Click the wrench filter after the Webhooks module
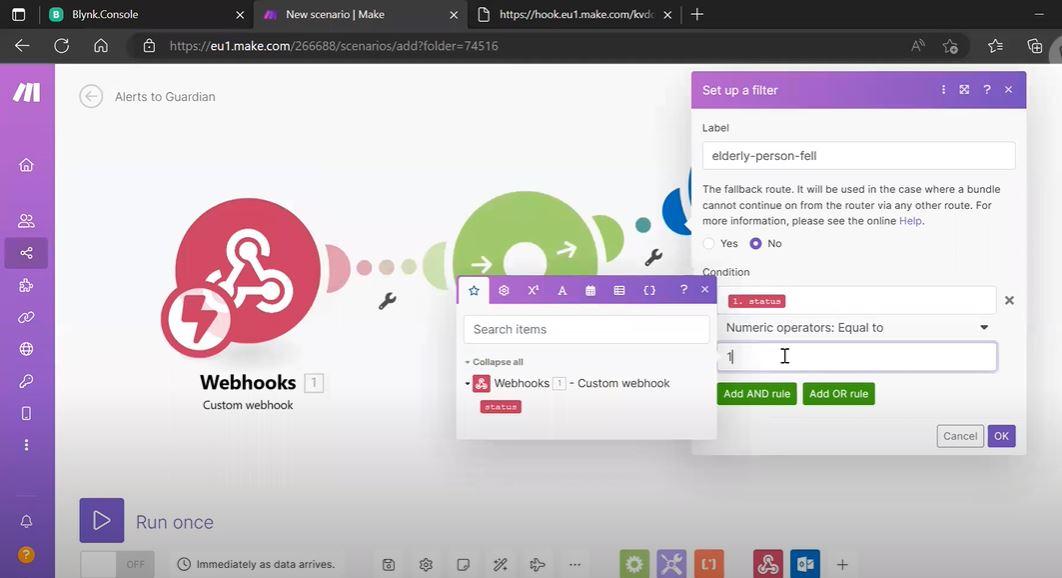The height and width of the screenshot is (578, 1062). [x=387, y=301]
